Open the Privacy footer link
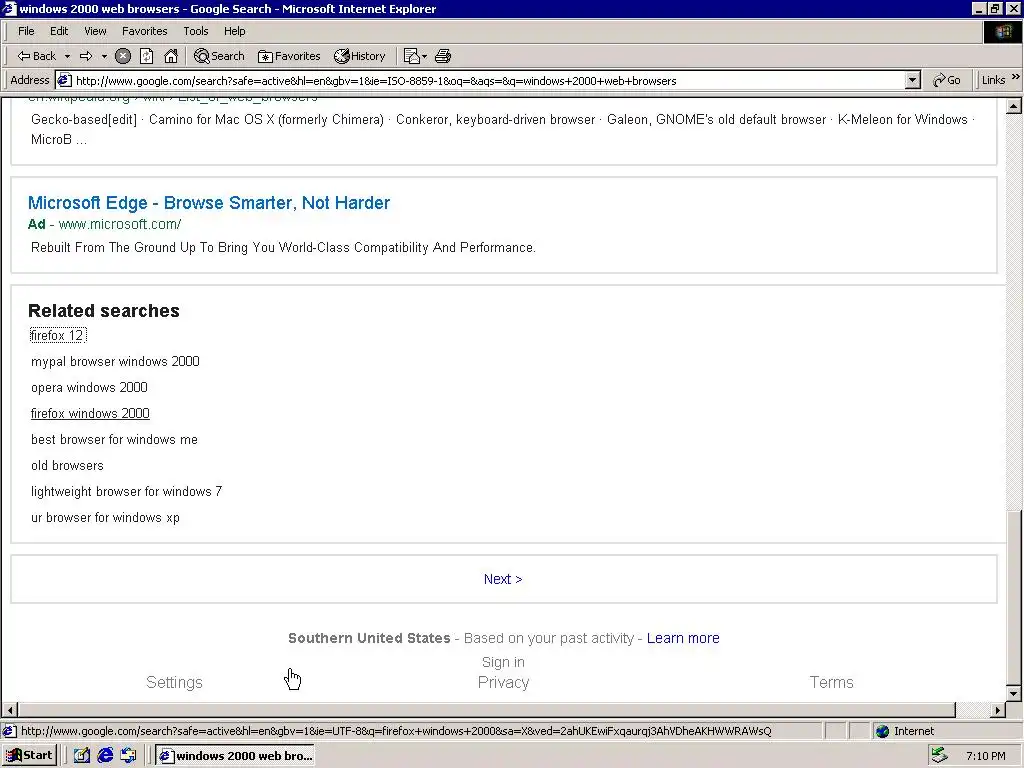 coord(503,682)
